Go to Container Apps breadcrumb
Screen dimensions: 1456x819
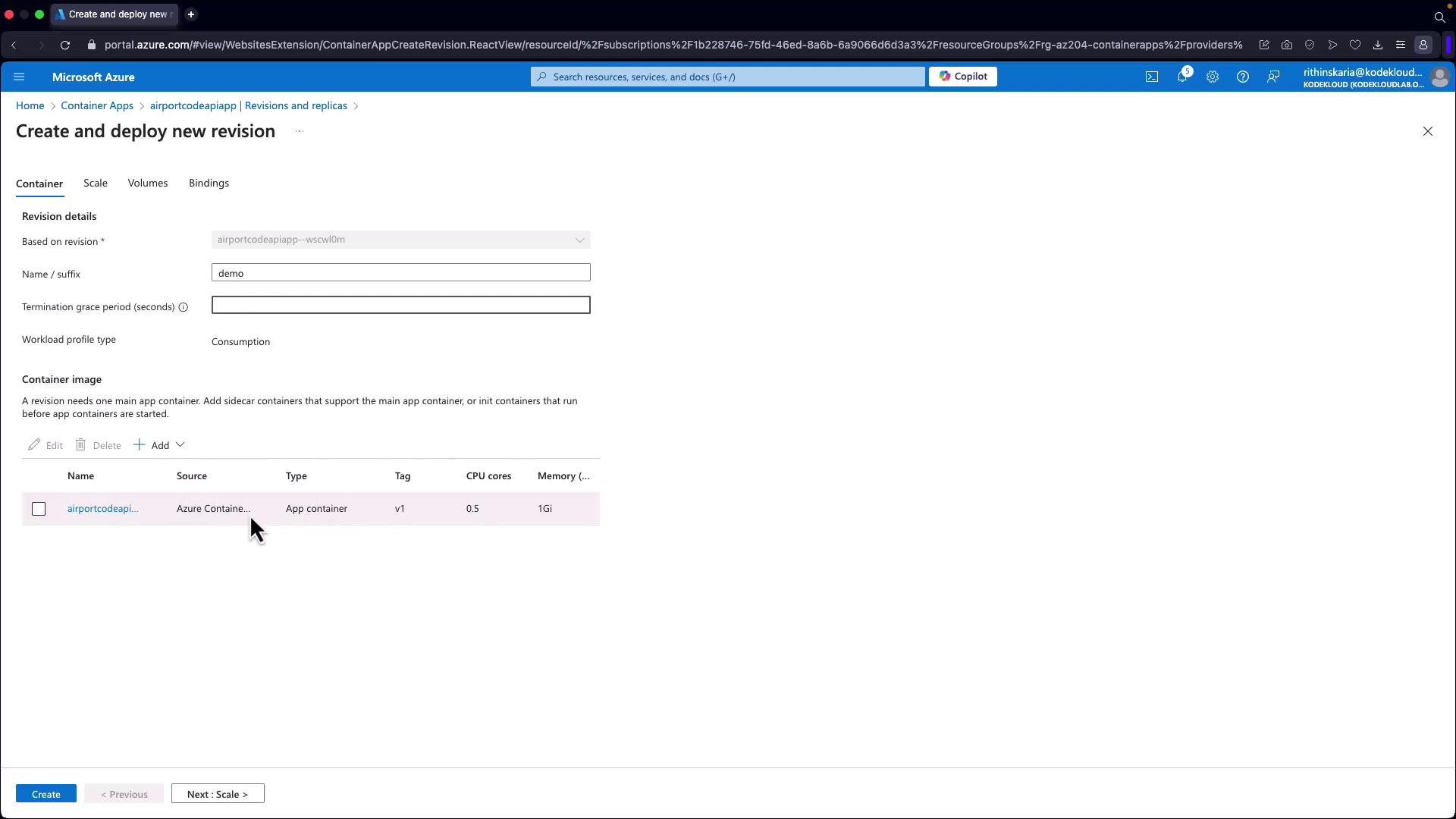[x=97, y=105]
